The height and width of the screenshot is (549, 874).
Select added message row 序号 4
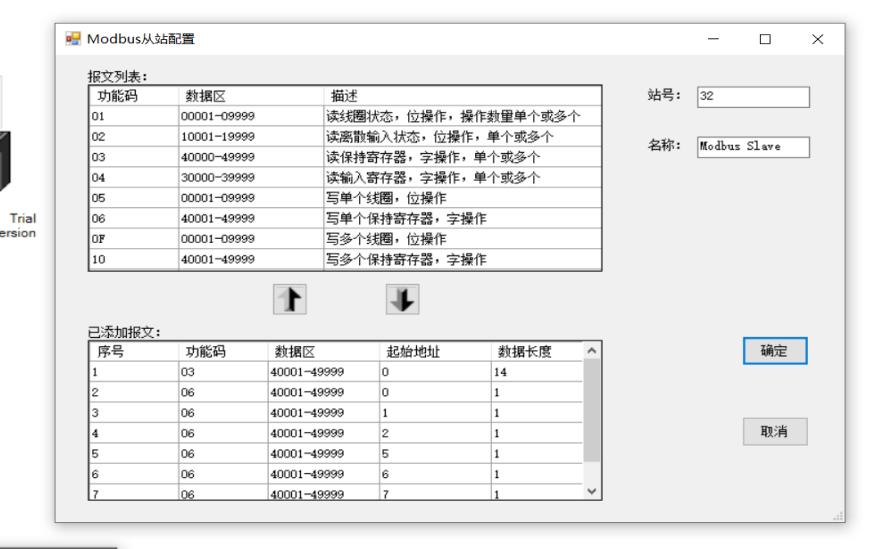tap(336, 433)
